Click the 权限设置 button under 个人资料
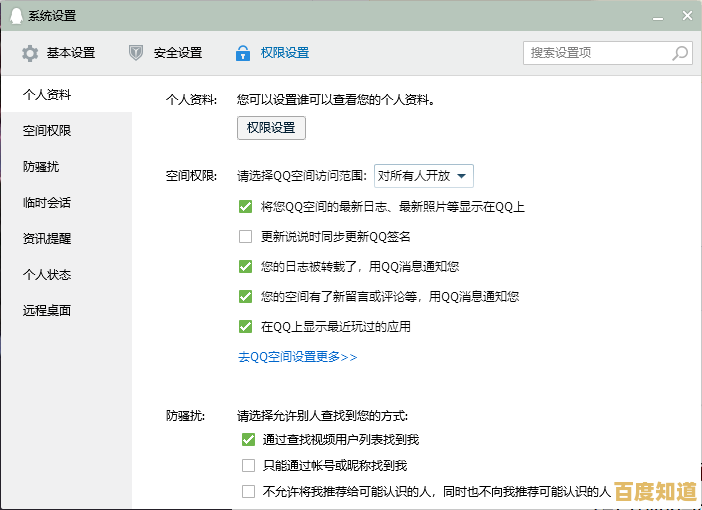The image size is (702, 510). click(x=271, y=128)
